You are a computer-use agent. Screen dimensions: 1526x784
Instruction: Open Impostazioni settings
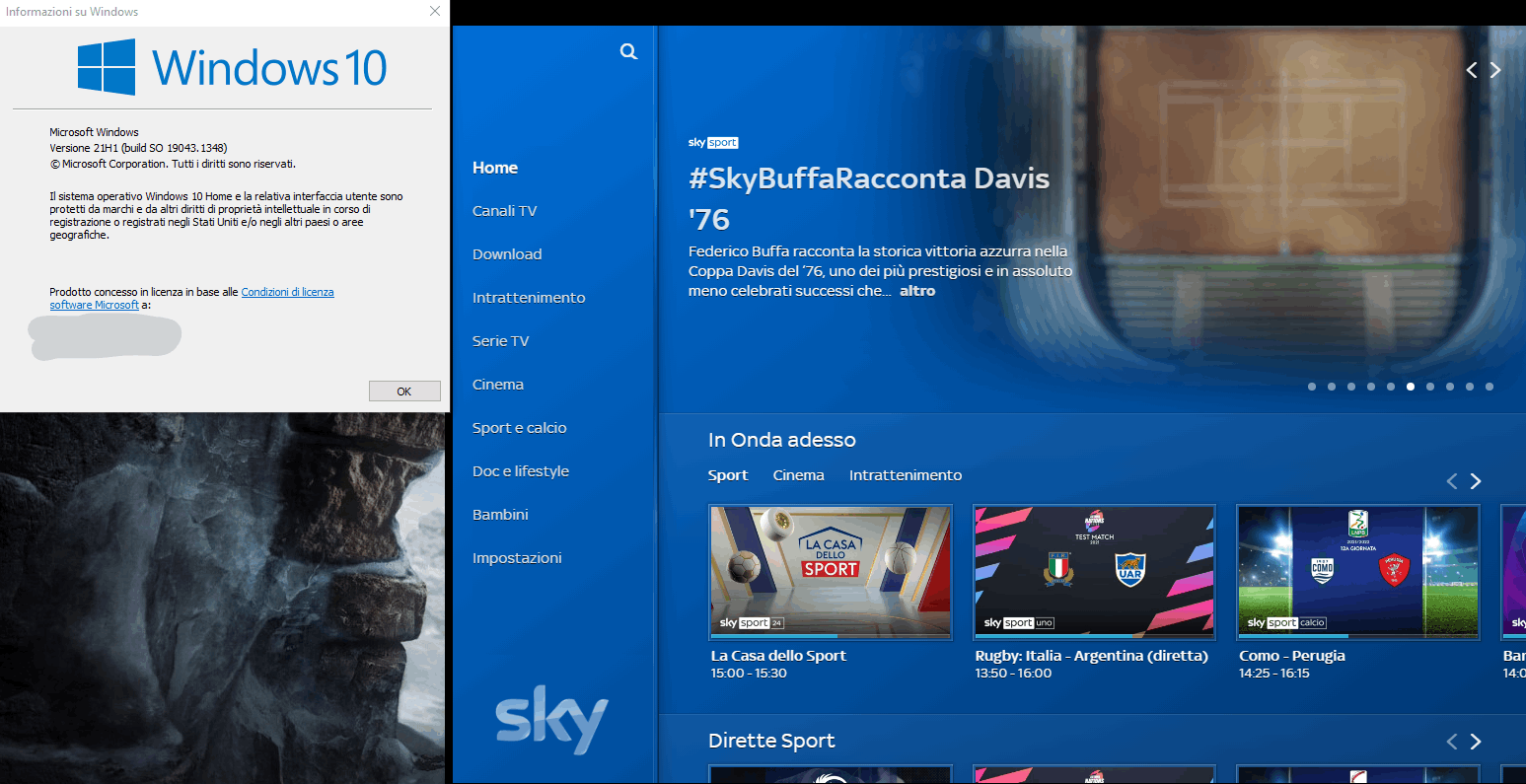tap(517, 558)
